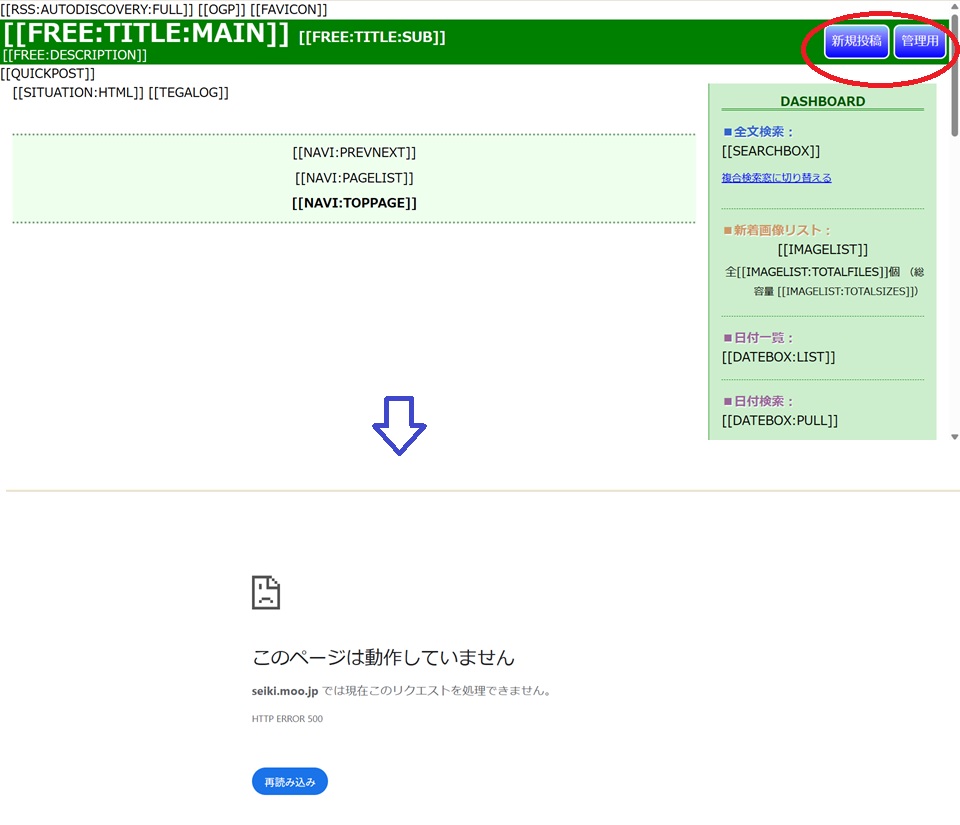This screenshot has height=825, width=960.
Task: Click the DASHBOARD sidebar heading
Action: coord(822,101)
